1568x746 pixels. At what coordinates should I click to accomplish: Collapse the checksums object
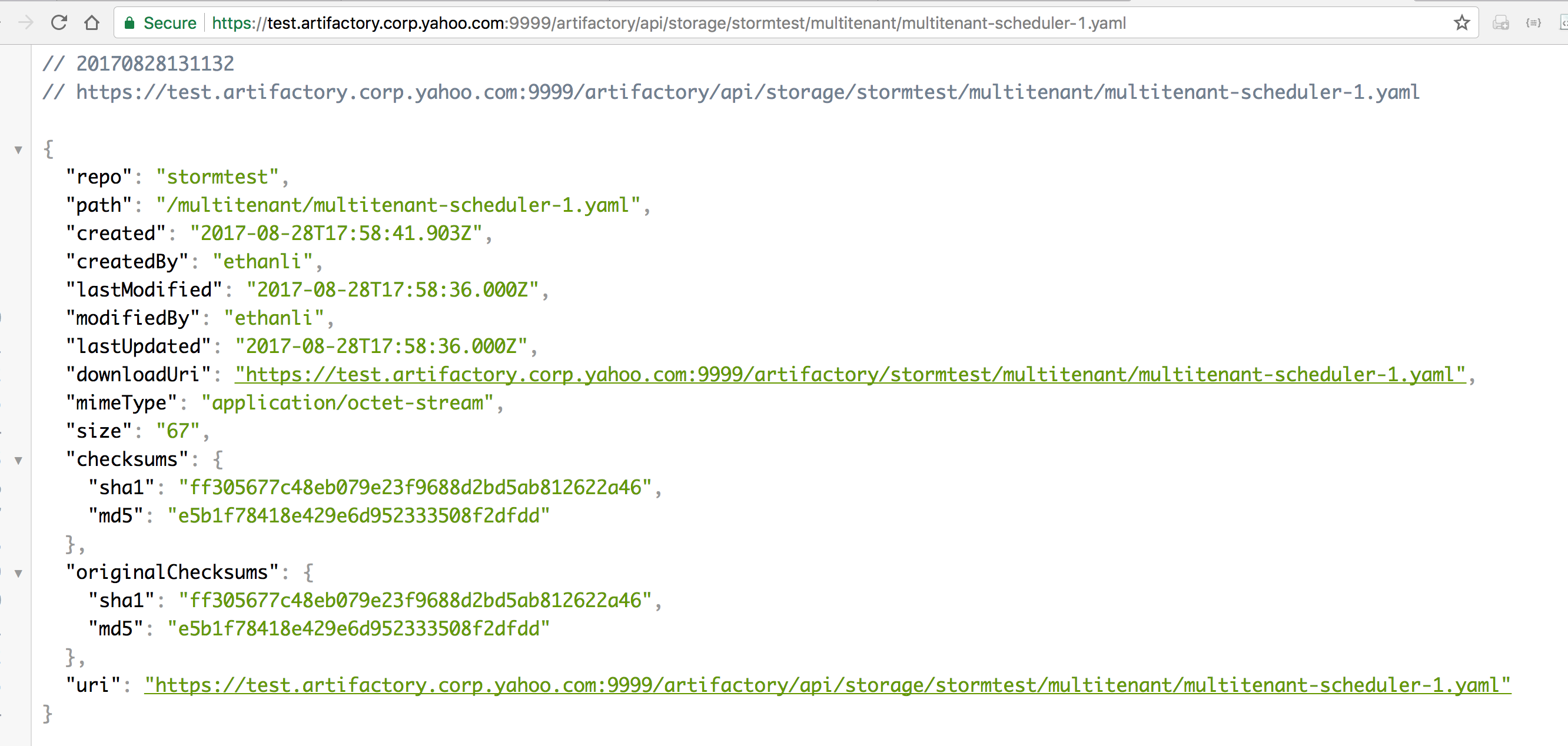19,460
